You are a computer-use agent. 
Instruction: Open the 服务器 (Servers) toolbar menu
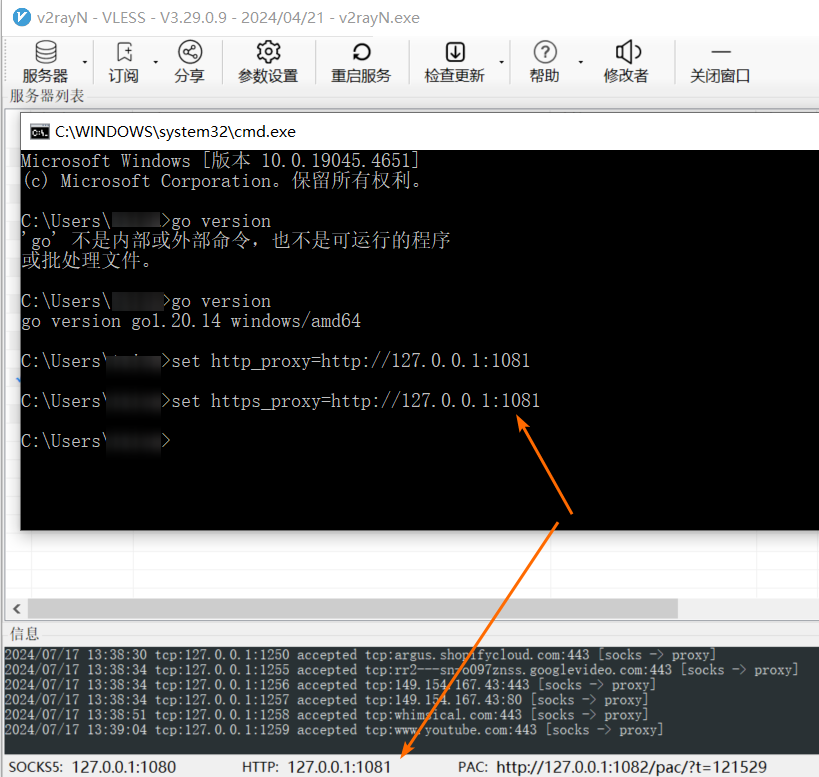45,62
